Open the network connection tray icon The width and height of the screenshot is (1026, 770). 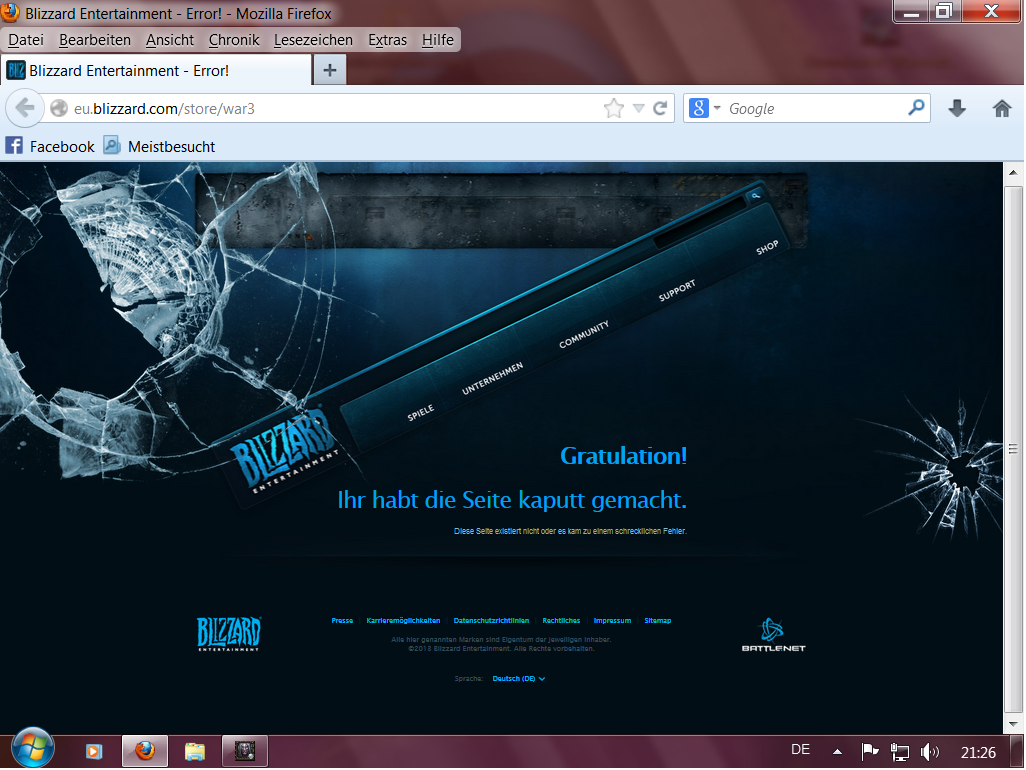click(900, 752)
